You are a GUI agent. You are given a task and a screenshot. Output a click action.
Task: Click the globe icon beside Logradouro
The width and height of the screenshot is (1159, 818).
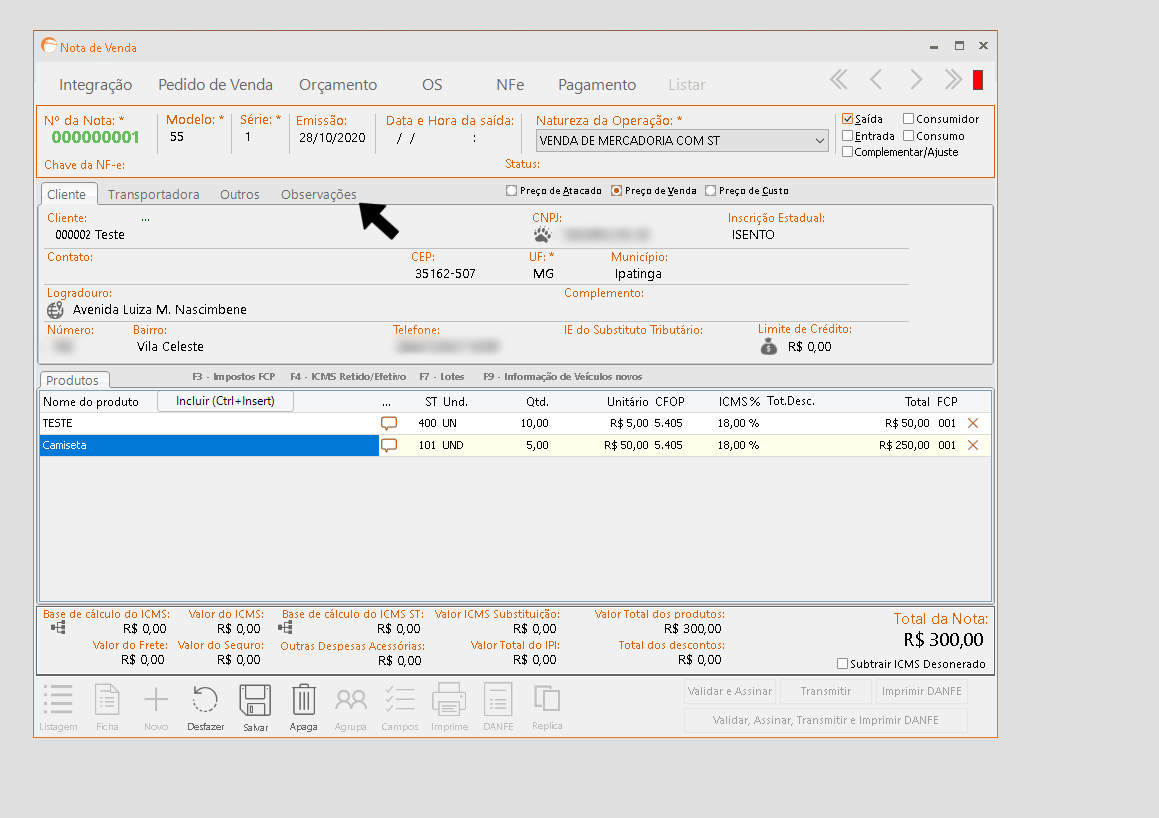pos(56,310)
